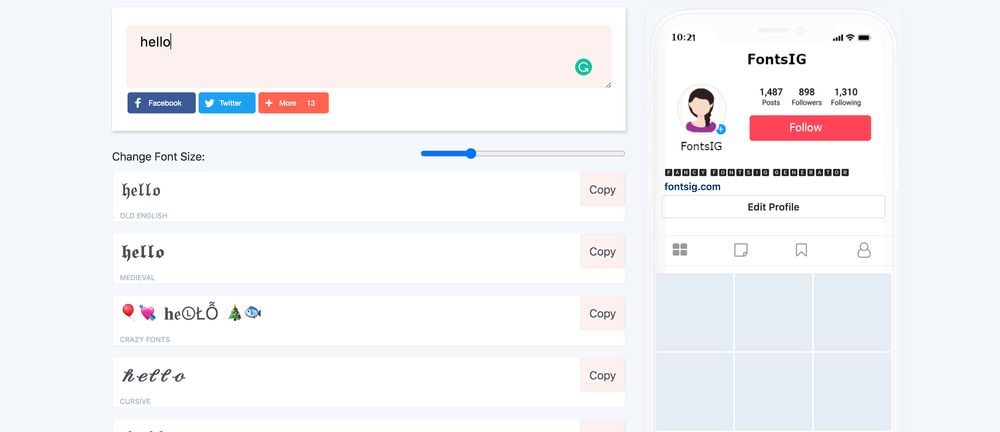1000x432 pixels.
Task: Click the OLD ENGLISH font label
Action: coord(143,216)
